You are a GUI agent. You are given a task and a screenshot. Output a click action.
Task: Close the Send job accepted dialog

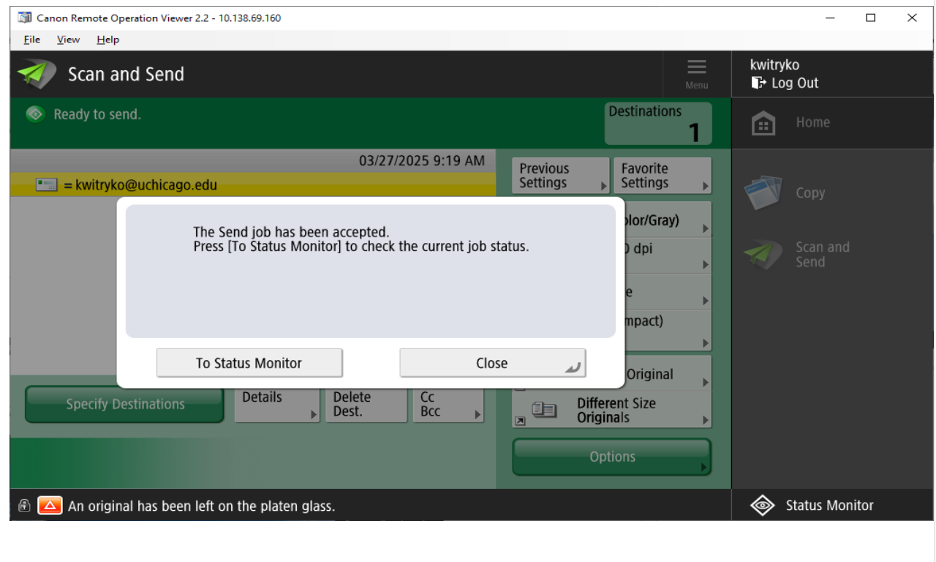[492, 363]
